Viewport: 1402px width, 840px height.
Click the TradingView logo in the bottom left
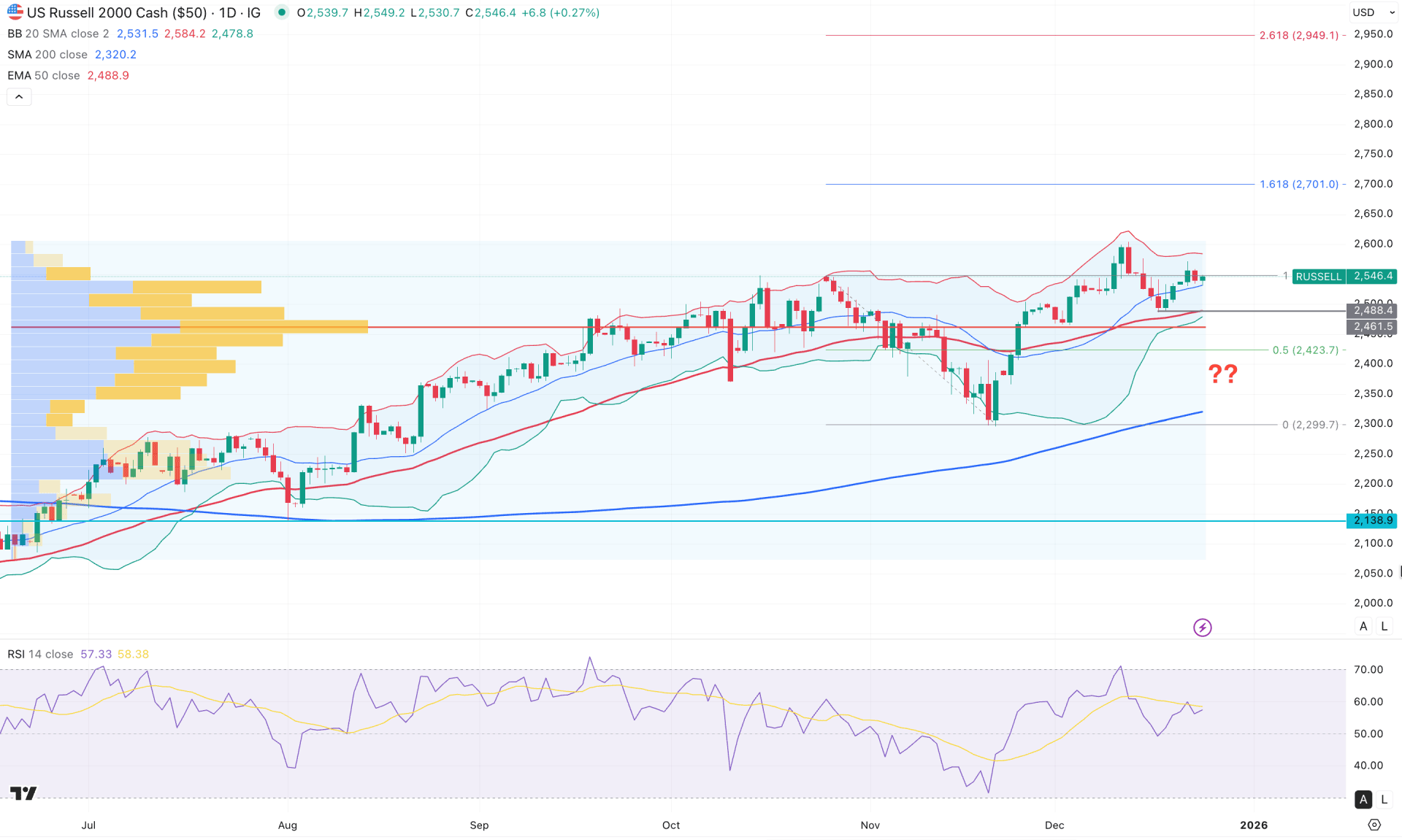(24, 793)
